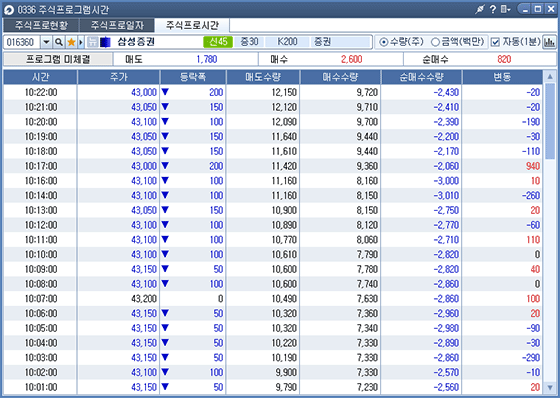Select the 금액(백만) radio button
Viewport: 560px width, 398px height.
[435, 42]
